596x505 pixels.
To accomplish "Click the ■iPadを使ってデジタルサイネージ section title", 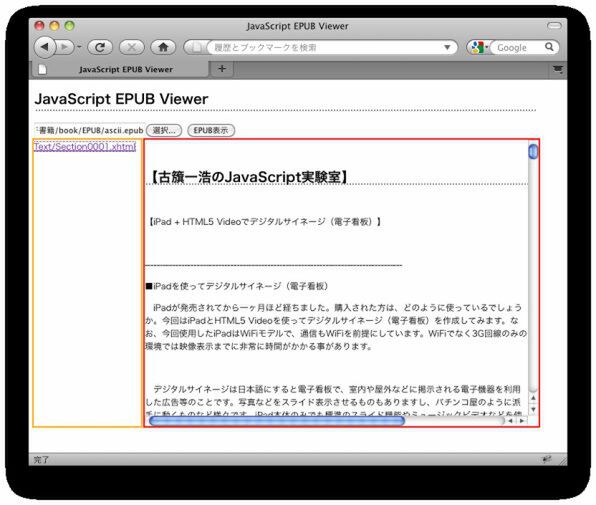I will point(237,286).
